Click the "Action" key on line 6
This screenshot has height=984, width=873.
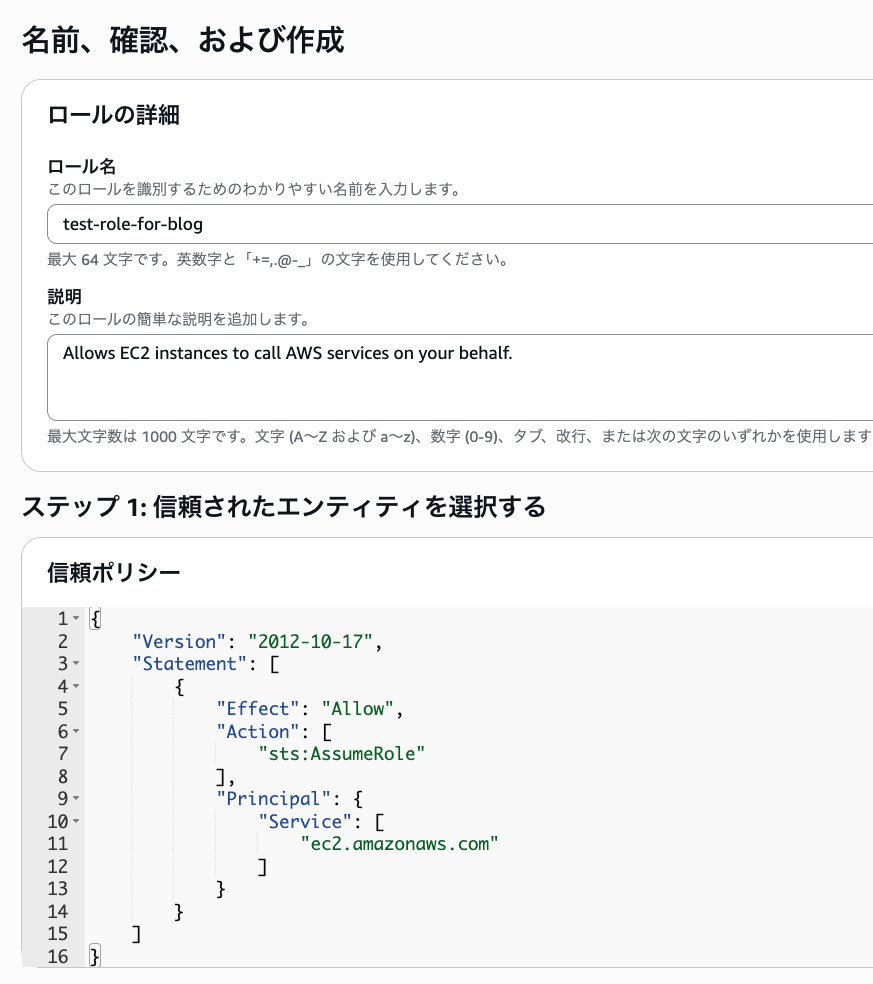pos(258,732)
